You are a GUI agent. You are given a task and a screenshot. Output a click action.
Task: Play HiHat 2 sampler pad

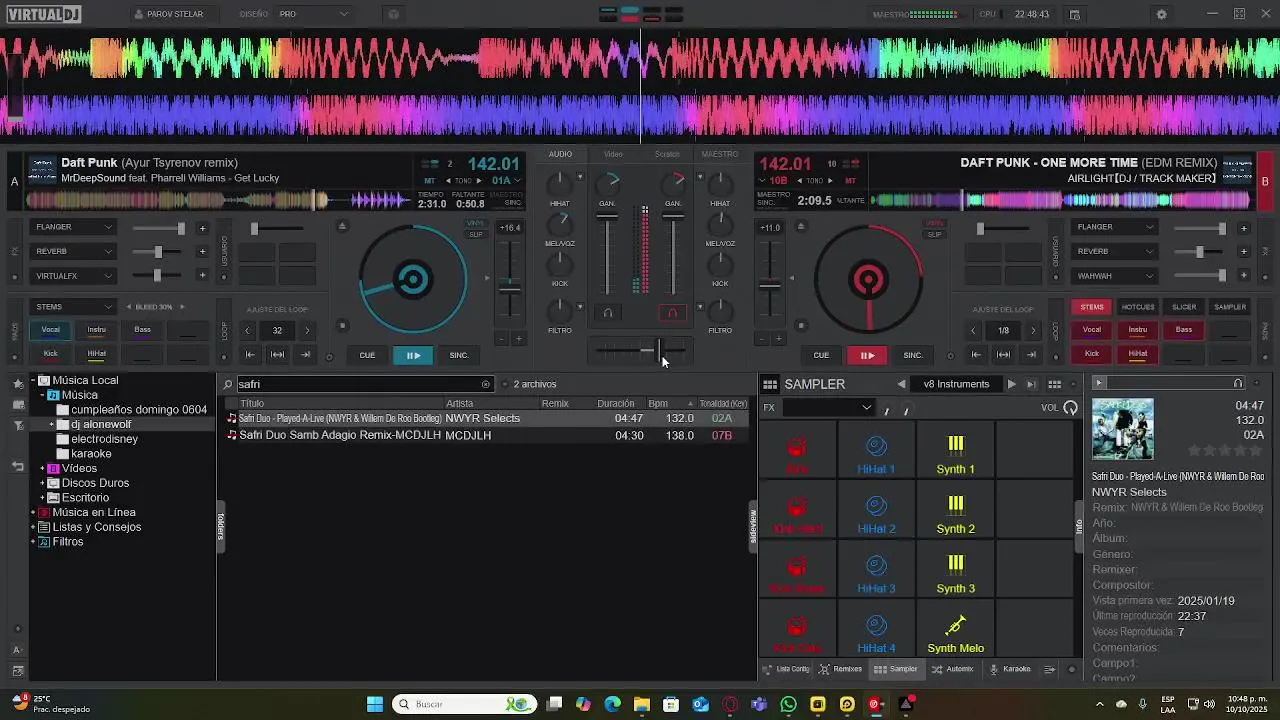(x=876, y=512)
